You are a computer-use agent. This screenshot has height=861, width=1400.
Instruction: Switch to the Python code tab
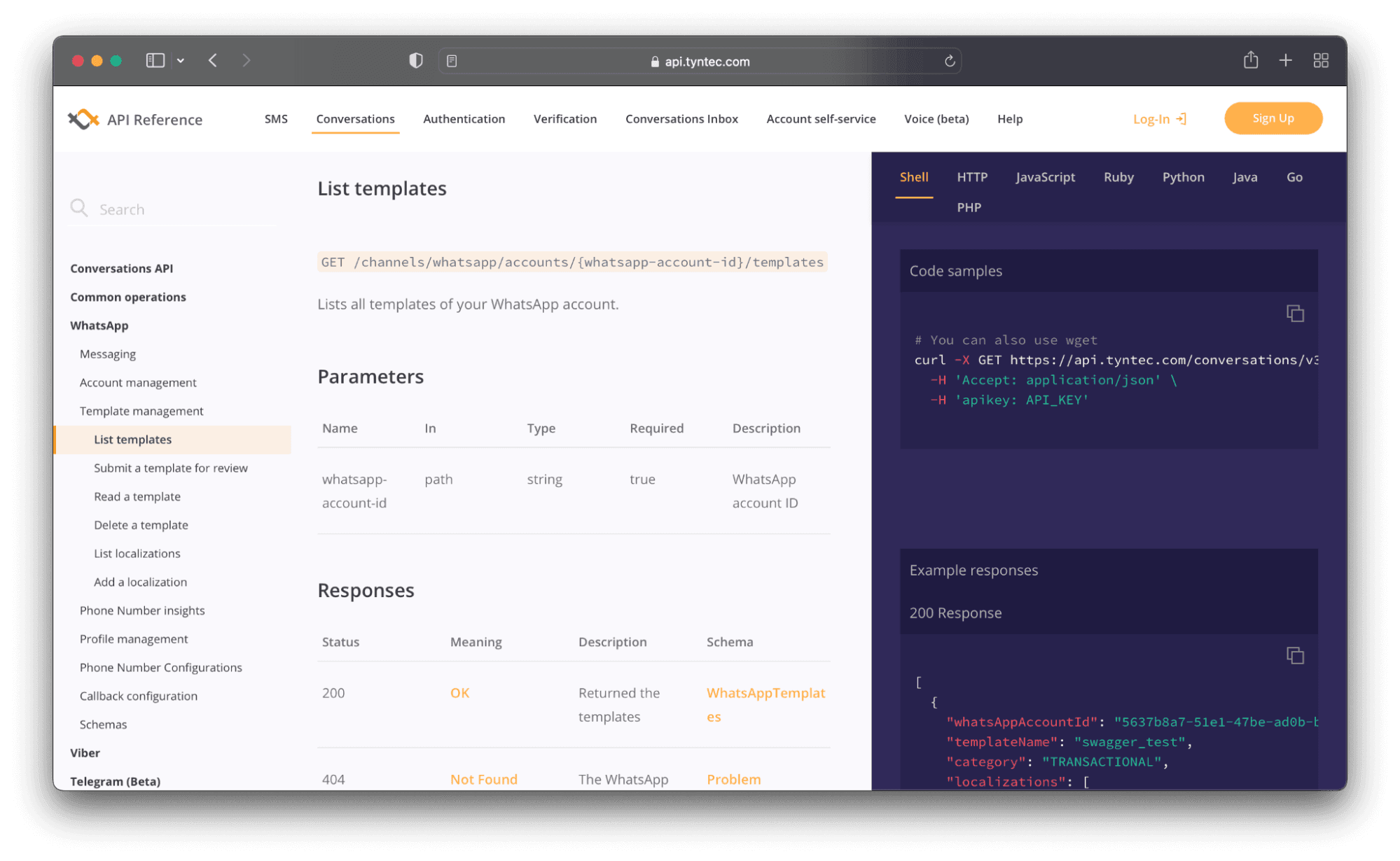(1183, 177)
